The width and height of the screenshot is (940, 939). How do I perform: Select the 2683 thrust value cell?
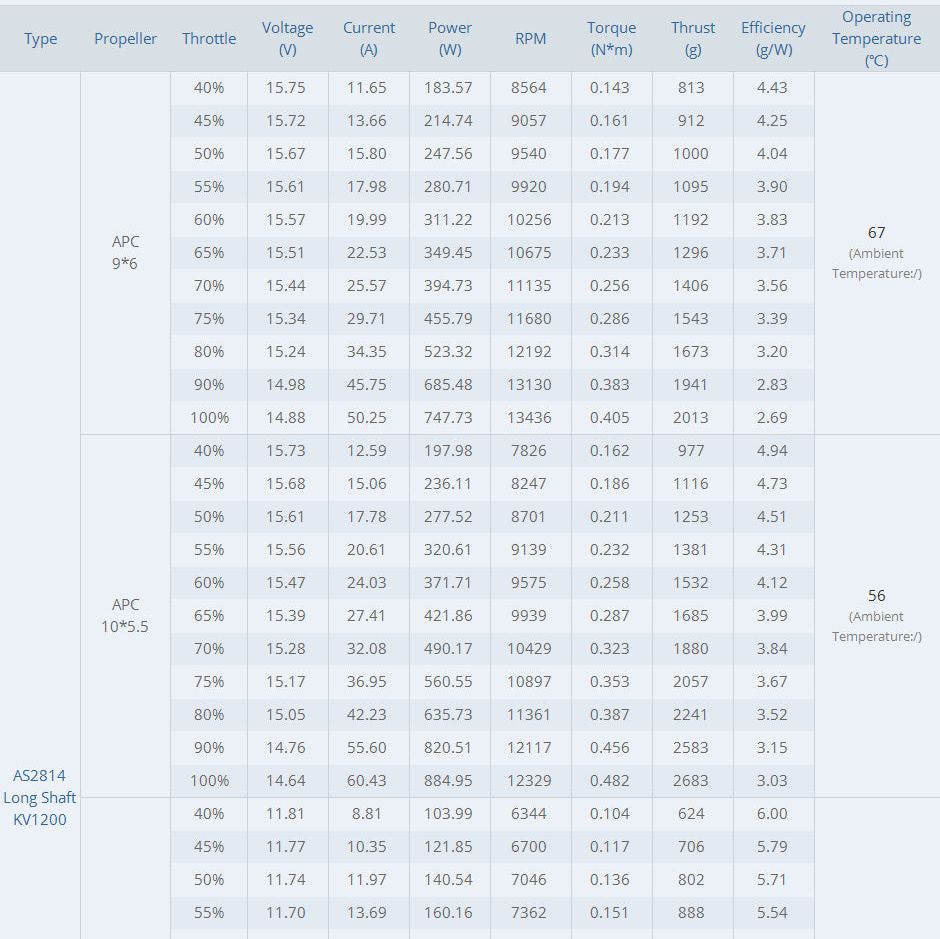pyautogui.click(x=691, y=781)
